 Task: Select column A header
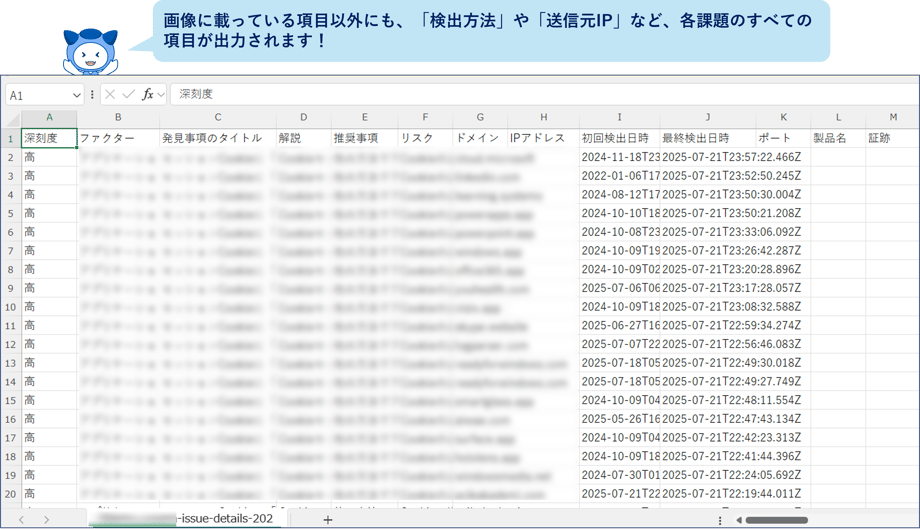[49, 117]
